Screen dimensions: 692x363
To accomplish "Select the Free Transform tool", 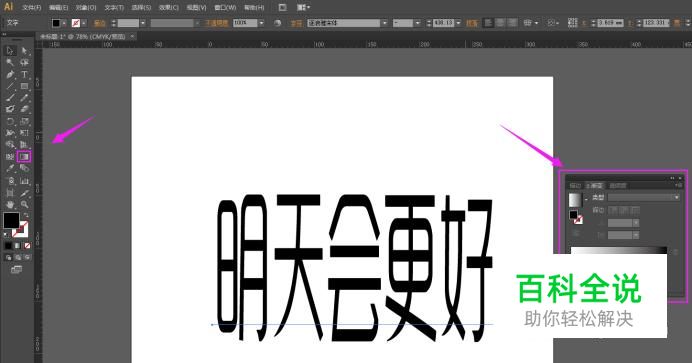I will coord(24,133).
